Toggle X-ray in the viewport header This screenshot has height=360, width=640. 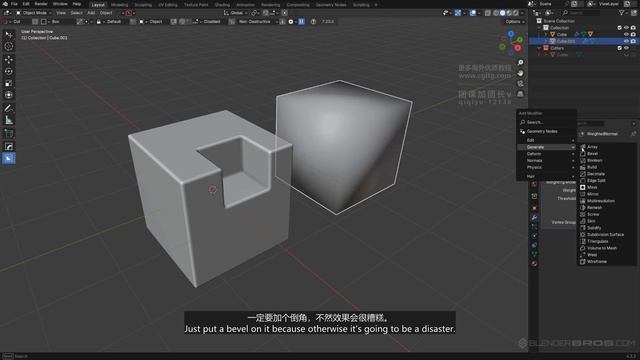488,13
